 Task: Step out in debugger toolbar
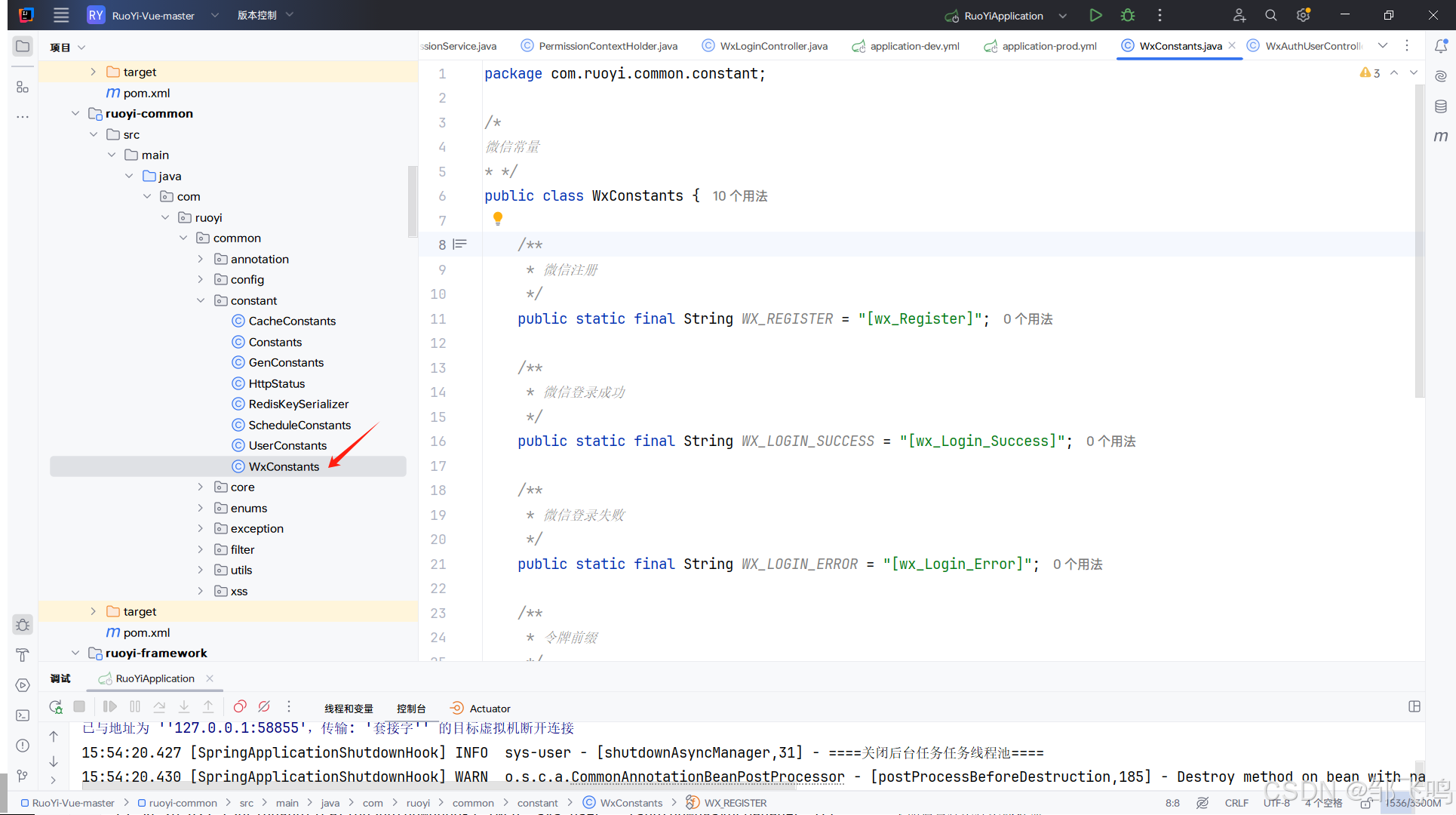[x=208, y=707]
